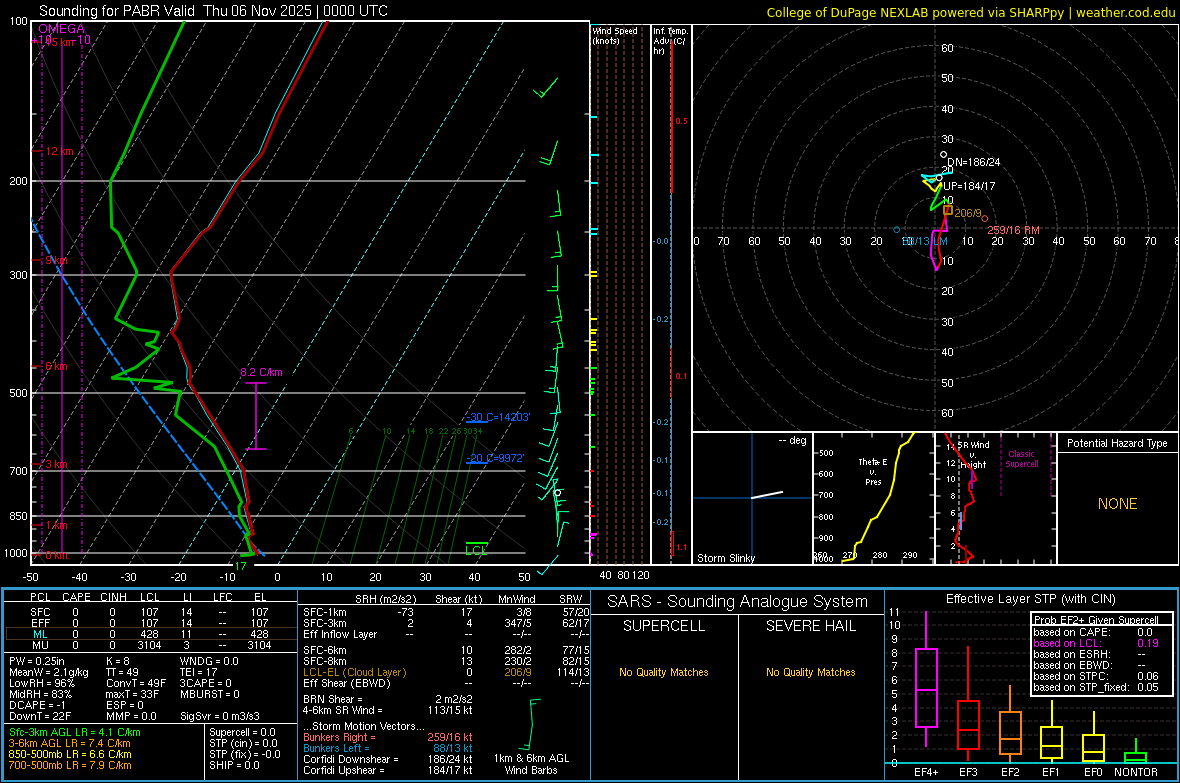This screenshot has width=1180, height=783.
Task: Click the 'Classic Supercell' magenta label
Action: pos(1021,459)
